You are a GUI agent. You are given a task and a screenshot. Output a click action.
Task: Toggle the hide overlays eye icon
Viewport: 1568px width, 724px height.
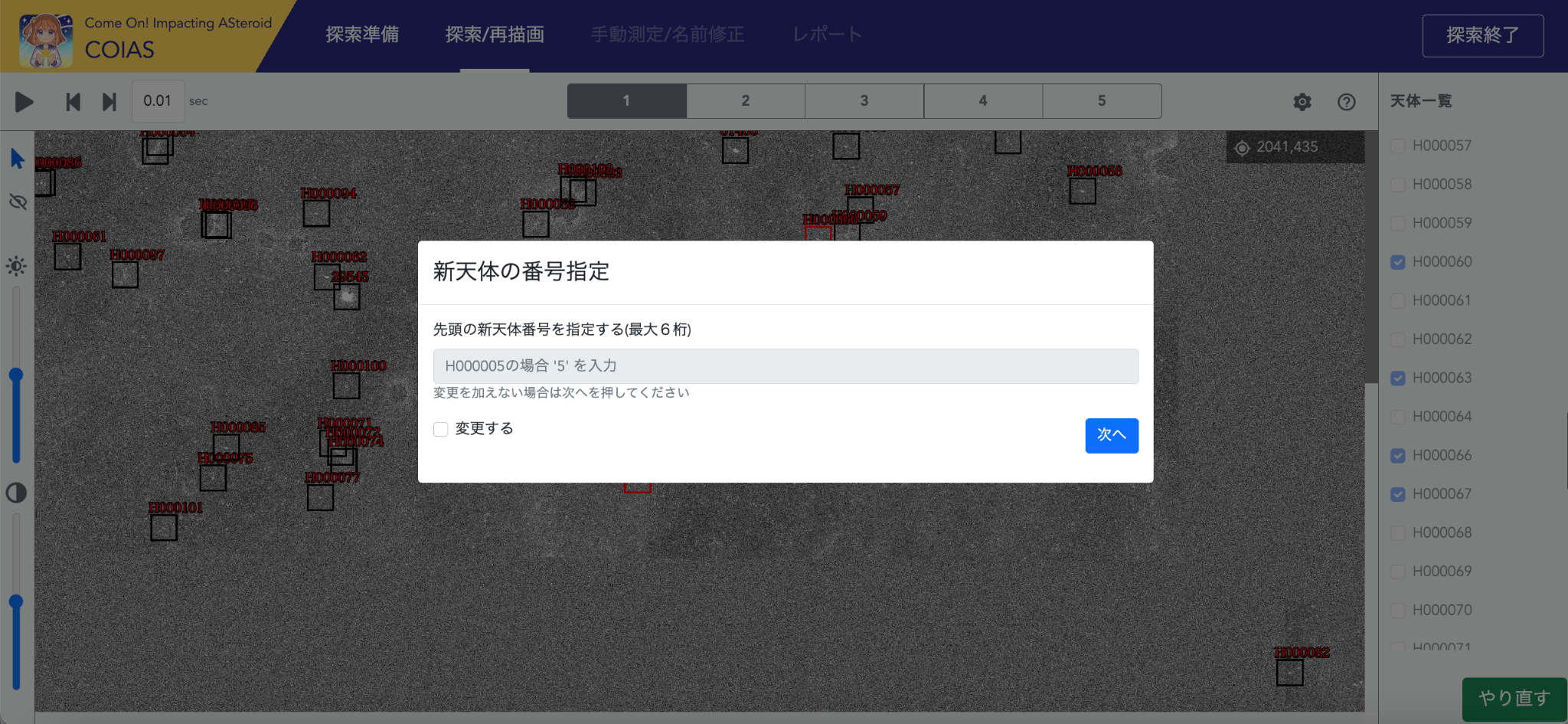(18, 201)
